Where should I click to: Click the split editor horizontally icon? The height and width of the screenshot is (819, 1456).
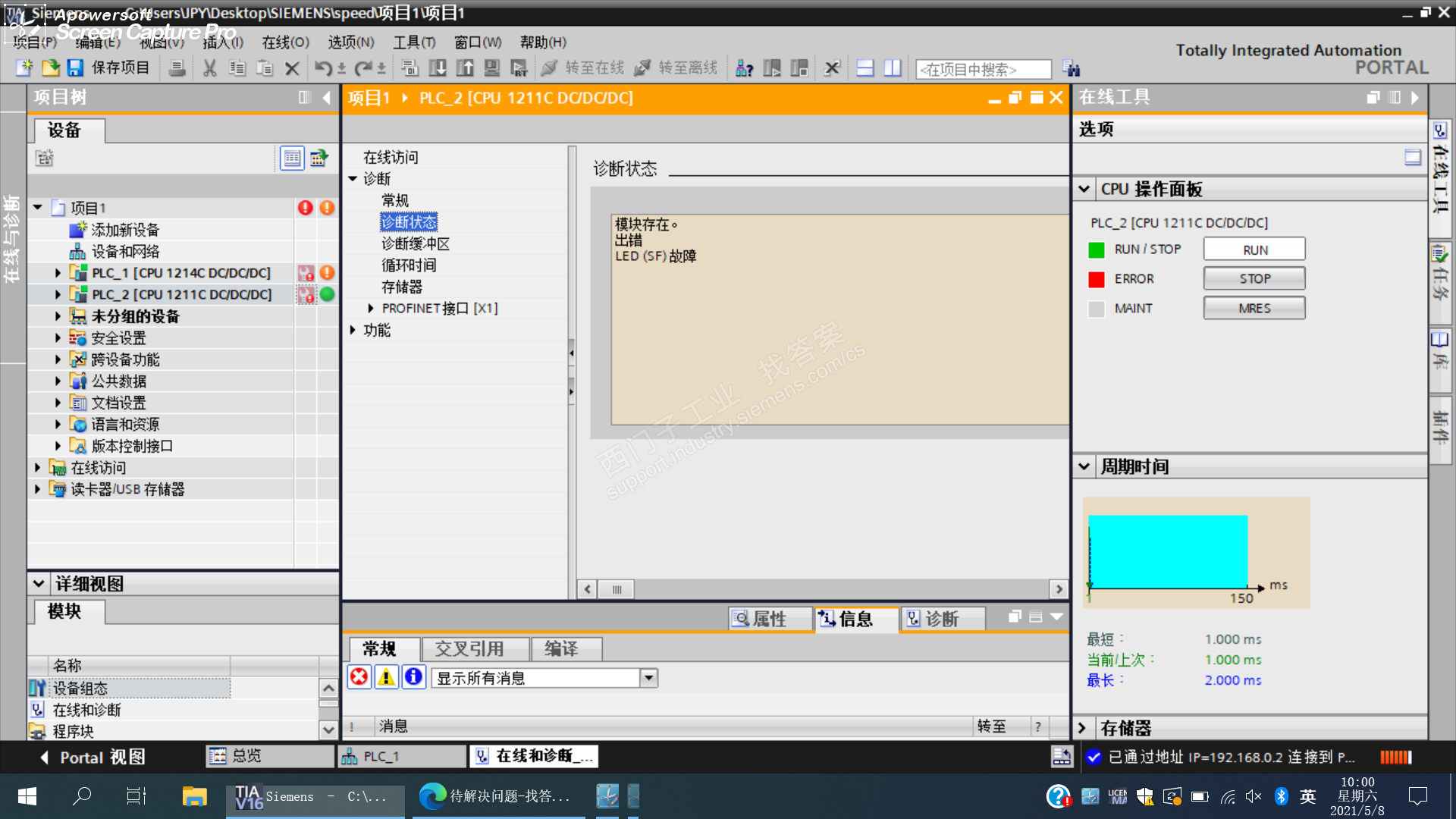[864, 68]
